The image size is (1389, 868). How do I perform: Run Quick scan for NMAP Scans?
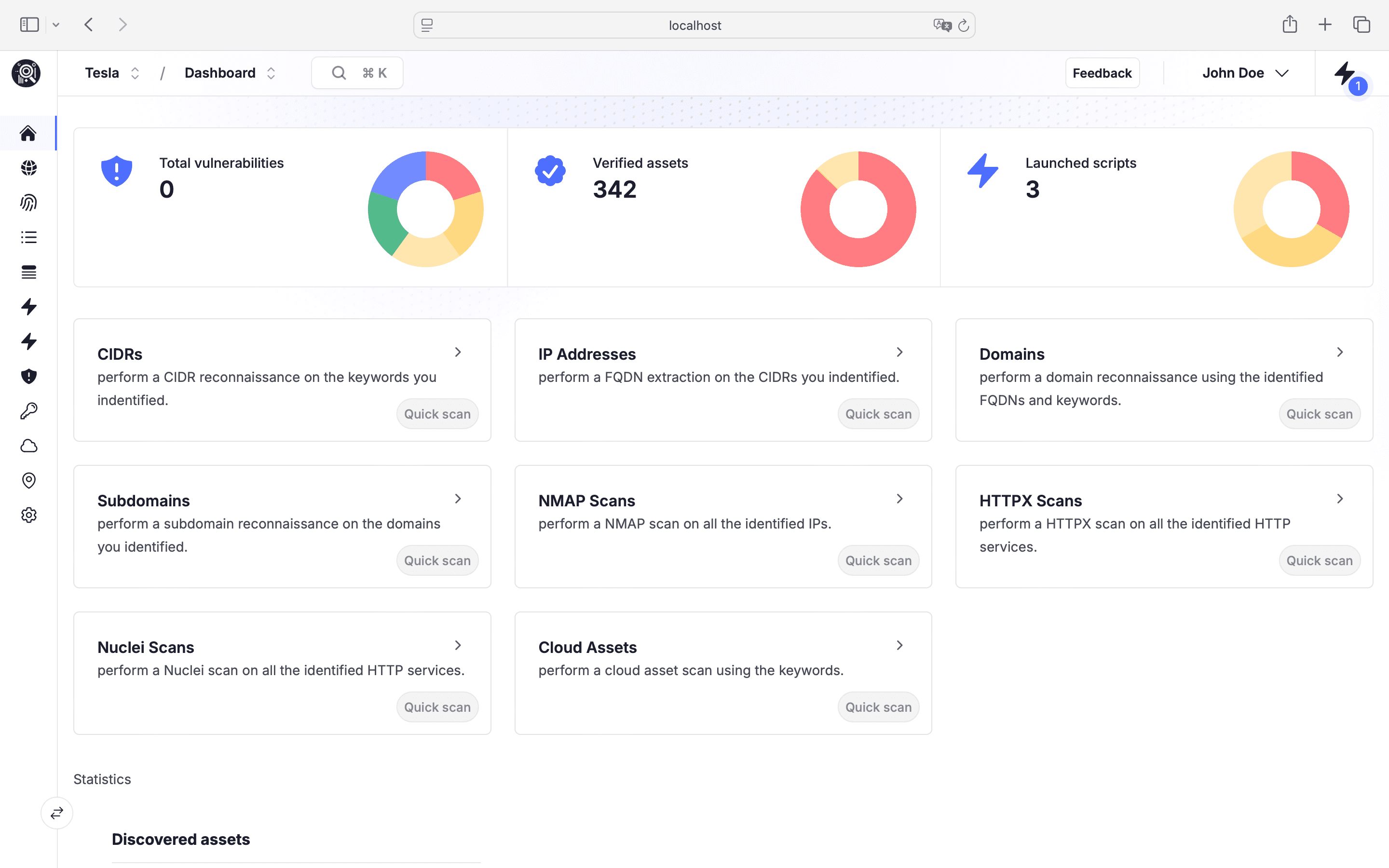[878, 560]
